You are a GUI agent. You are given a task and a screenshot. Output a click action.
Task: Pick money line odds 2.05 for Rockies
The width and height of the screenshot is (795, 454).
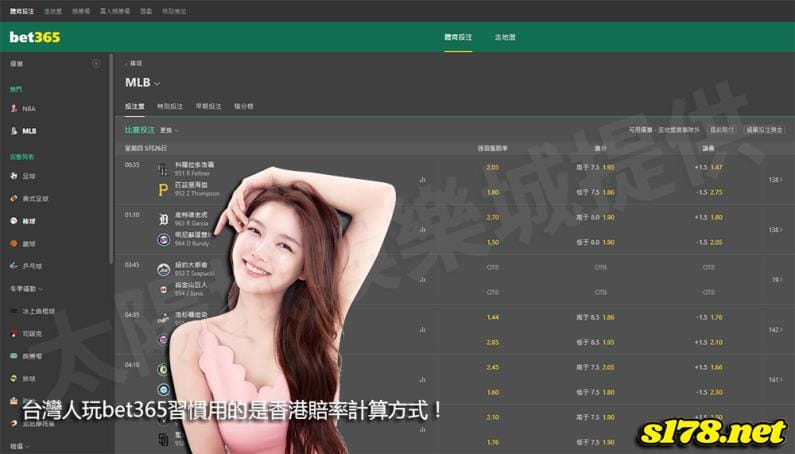(492, 167)
